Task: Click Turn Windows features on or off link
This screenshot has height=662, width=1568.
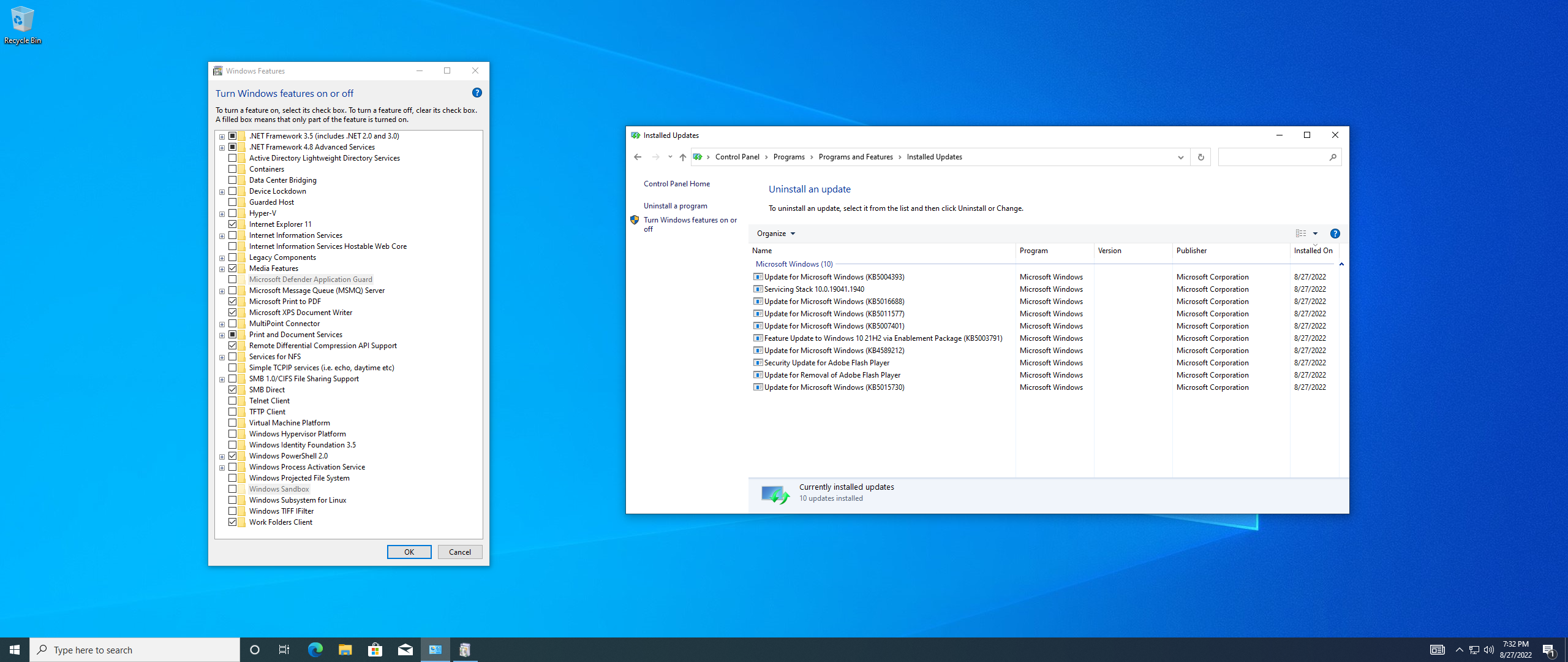Action: pyautogui.click(x=690, y=224)
